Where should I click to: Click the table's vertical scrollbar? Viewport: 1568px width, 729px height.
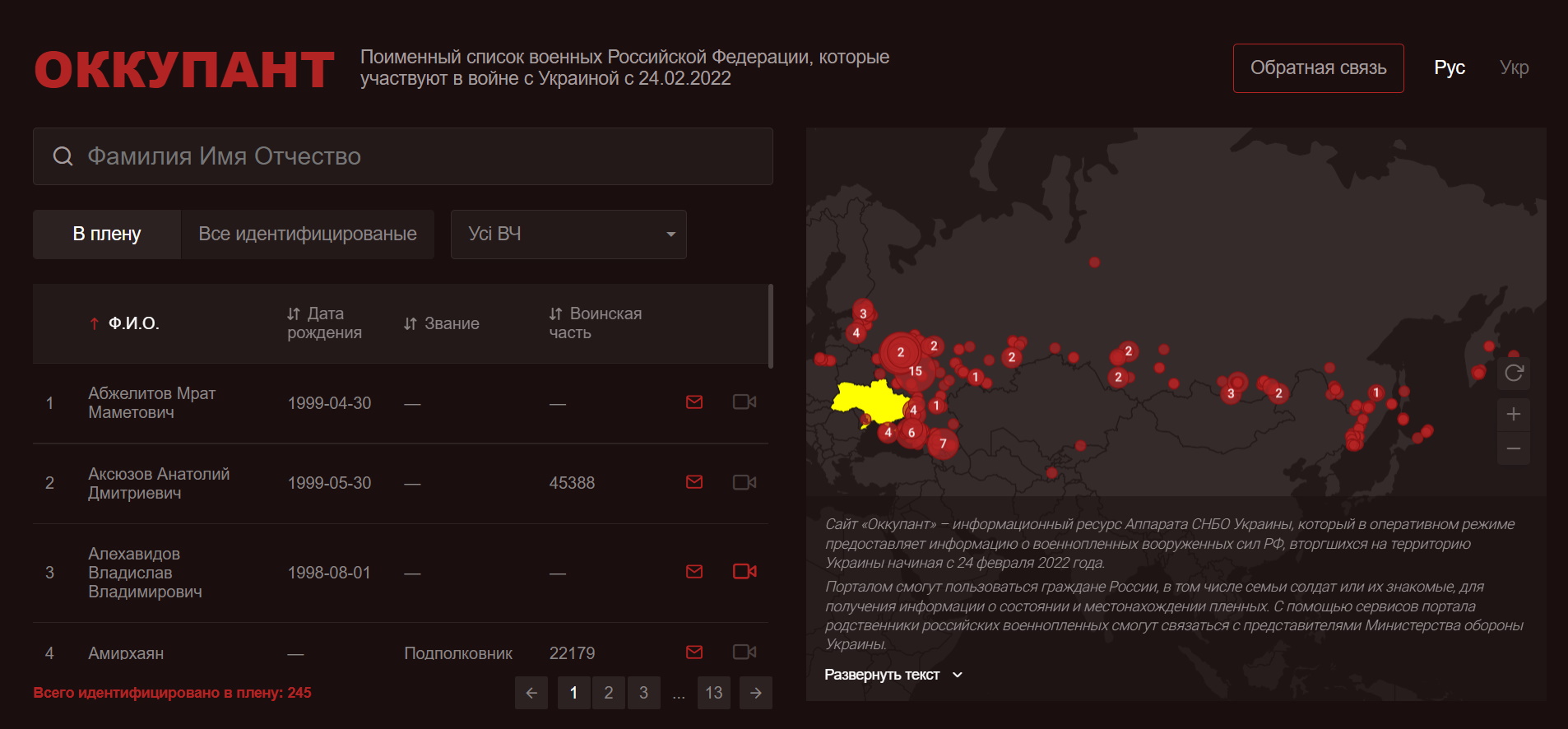[770, 327]
